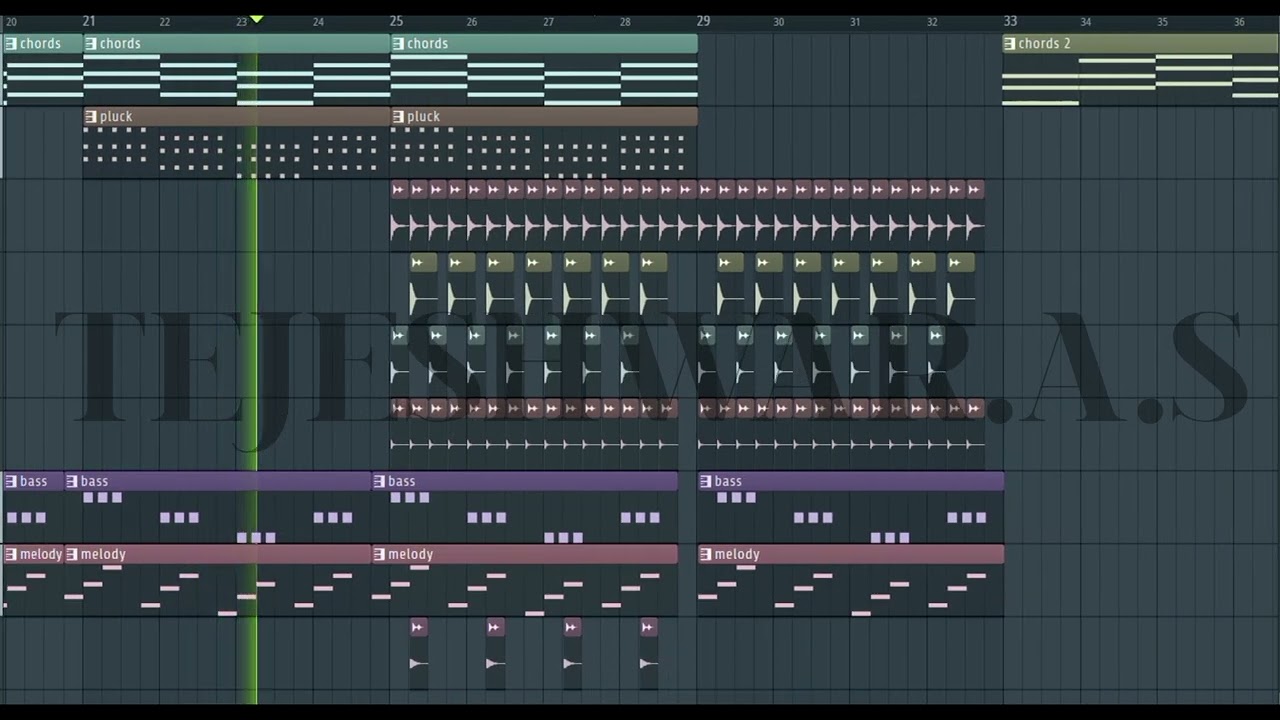Click icon of second bass clip before bar 21

(x=72, y=482)
